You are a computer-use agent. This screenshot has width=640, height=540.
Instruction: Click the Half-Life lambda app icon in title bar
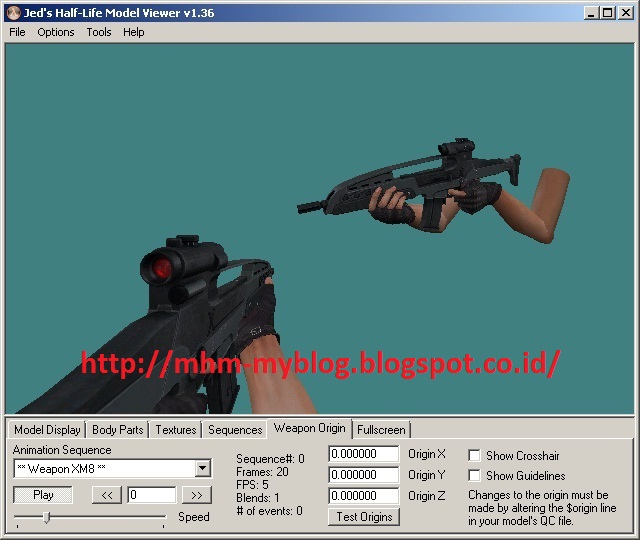[14, 13]
